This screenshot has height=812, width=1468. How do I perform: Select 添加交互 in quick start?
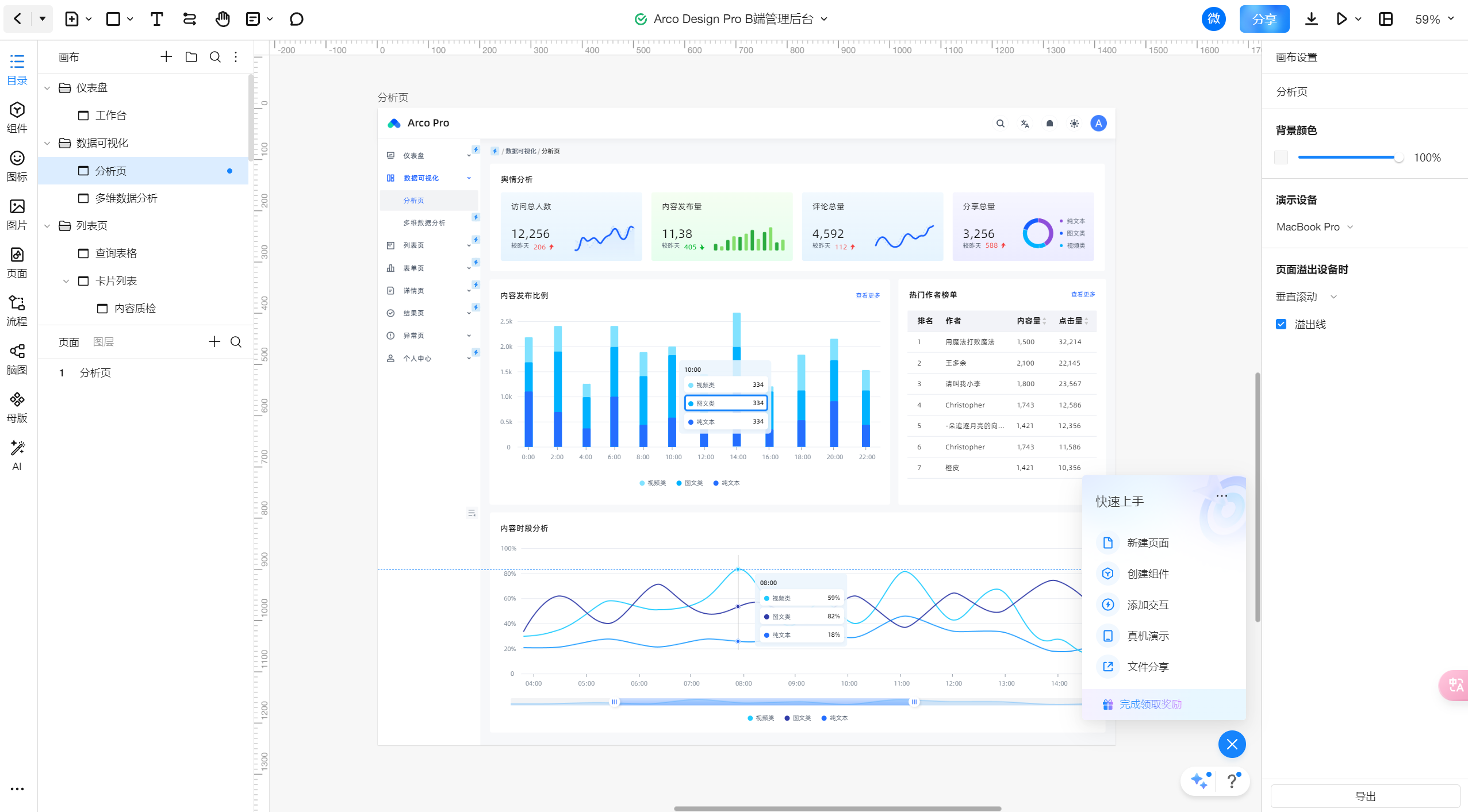[x=1148, y=605]
